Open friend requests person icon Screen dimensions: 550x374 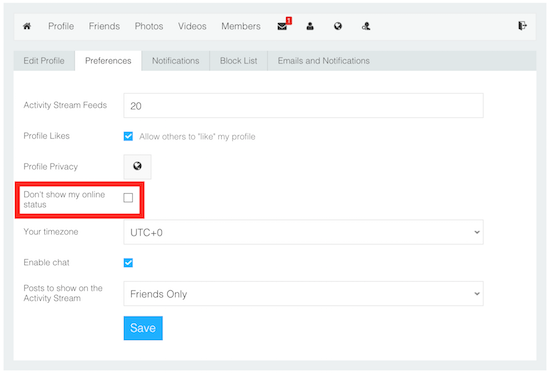click(x=310, y=26)
